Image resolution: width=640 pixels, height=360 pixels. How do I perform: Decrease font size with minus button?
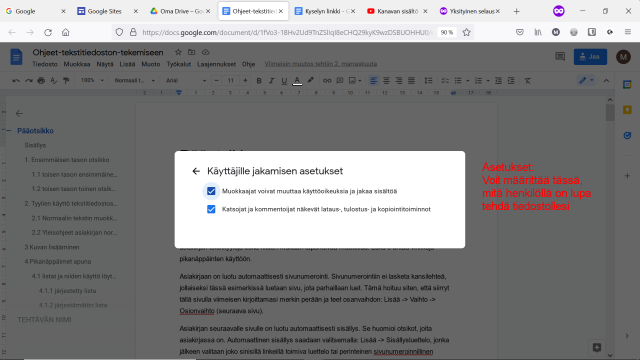[x=216, y=81]
